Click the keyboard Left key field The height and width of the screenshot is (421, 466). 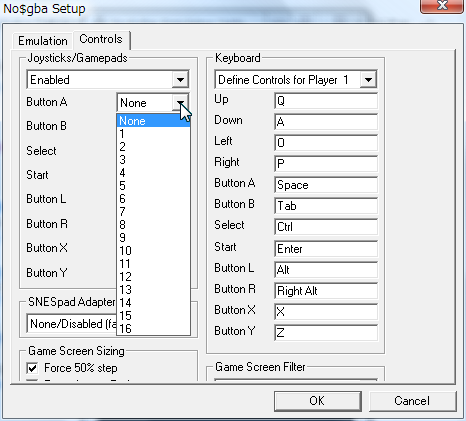click(326, 143)
